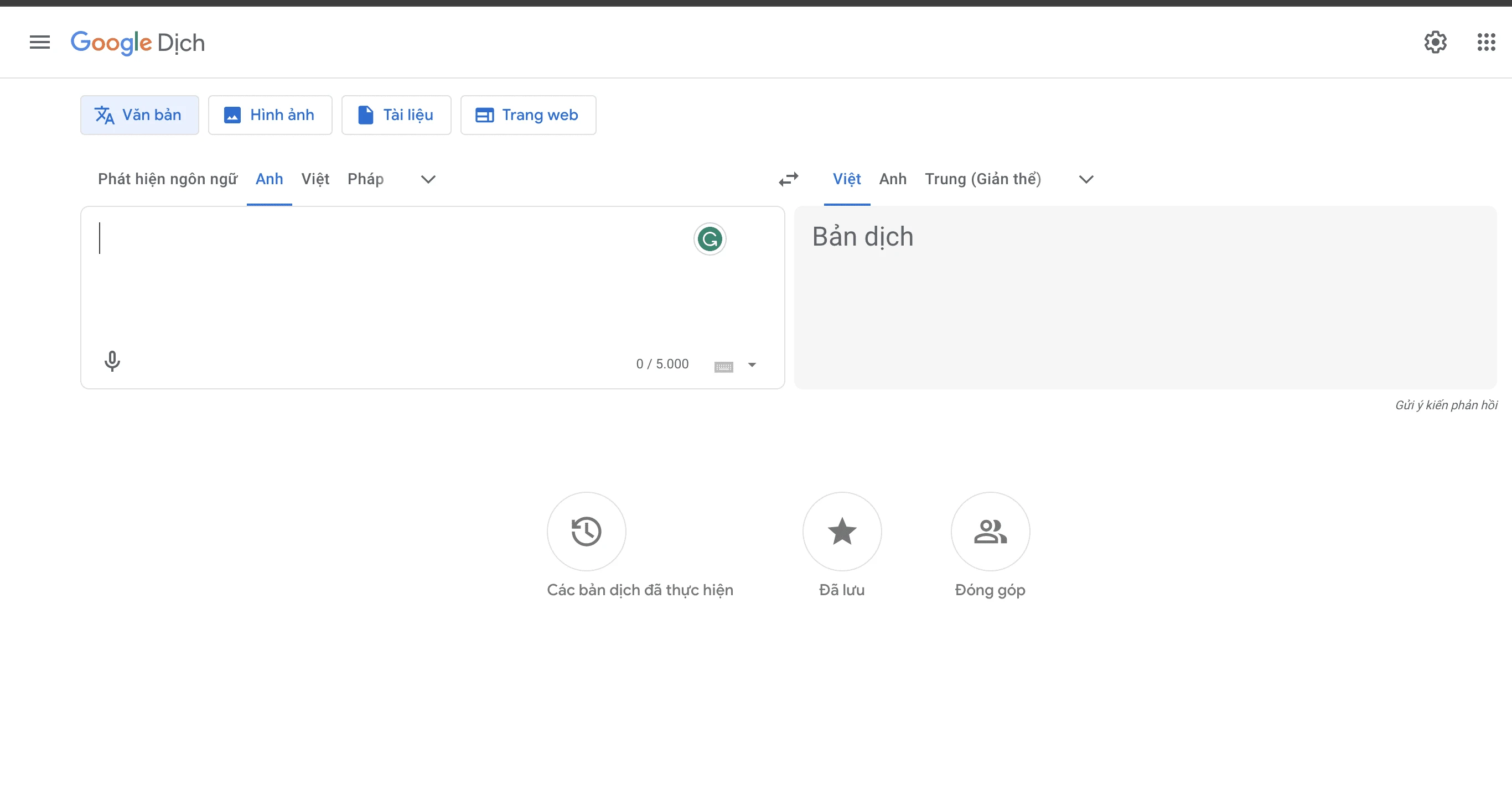Image resolution: width=1512 pixels, height=812 pixels.
Task: Switch to the Hình ảnh tab
Action: pos(270,114)
